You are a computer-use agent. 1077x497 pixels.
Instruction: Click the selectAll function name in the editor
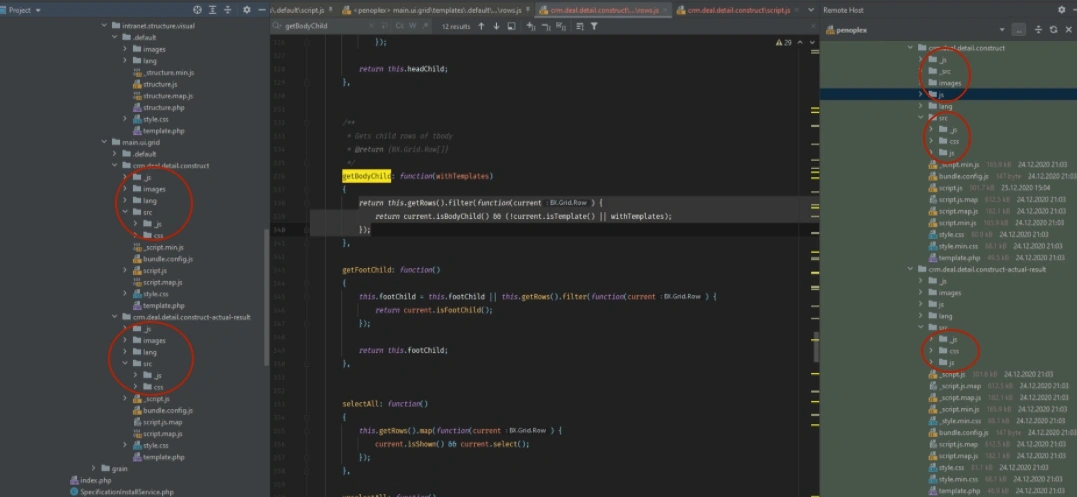click(x=361, y=404)
